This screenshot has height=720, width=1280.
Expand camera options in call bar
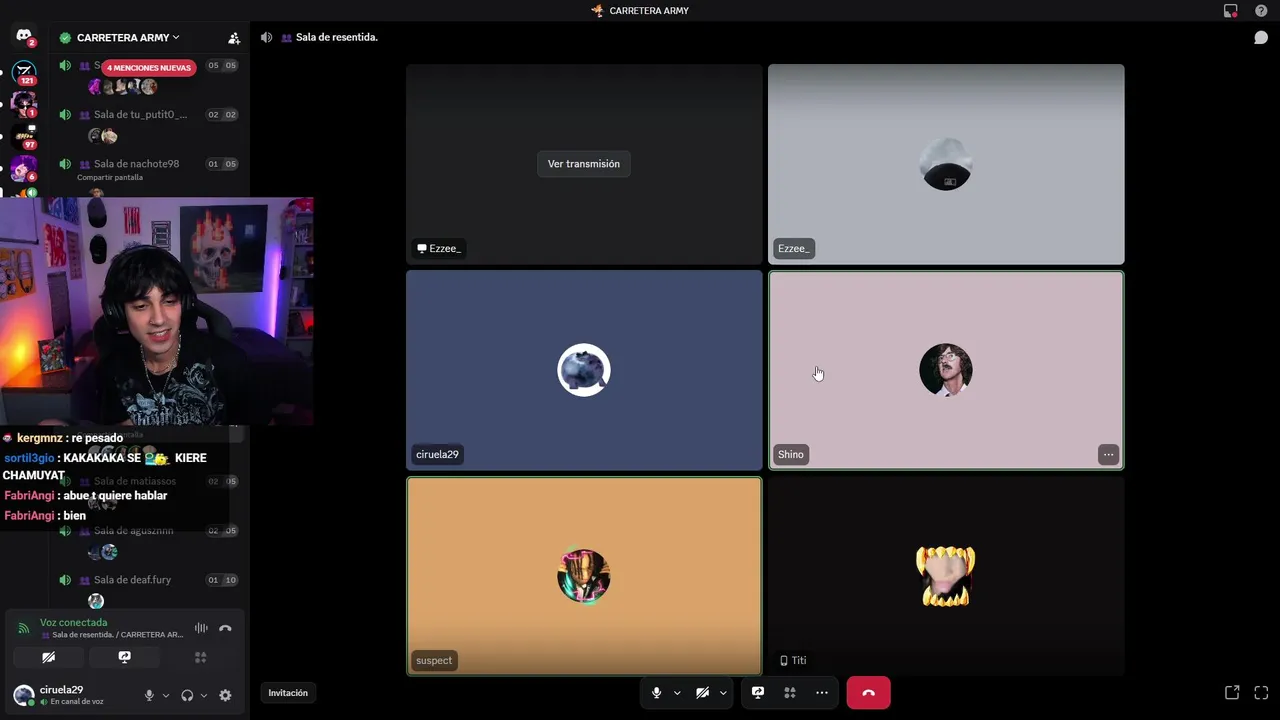coord(723,693)
